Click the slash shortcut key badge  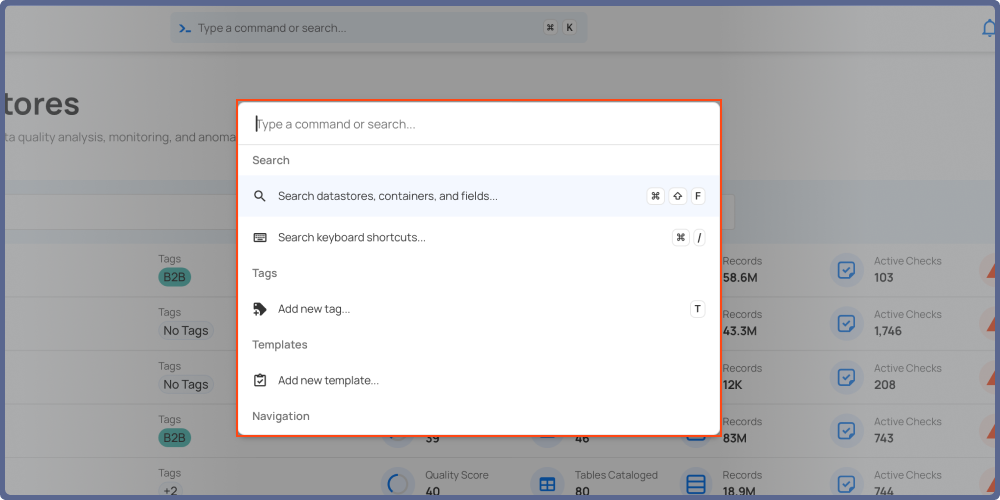699,237
